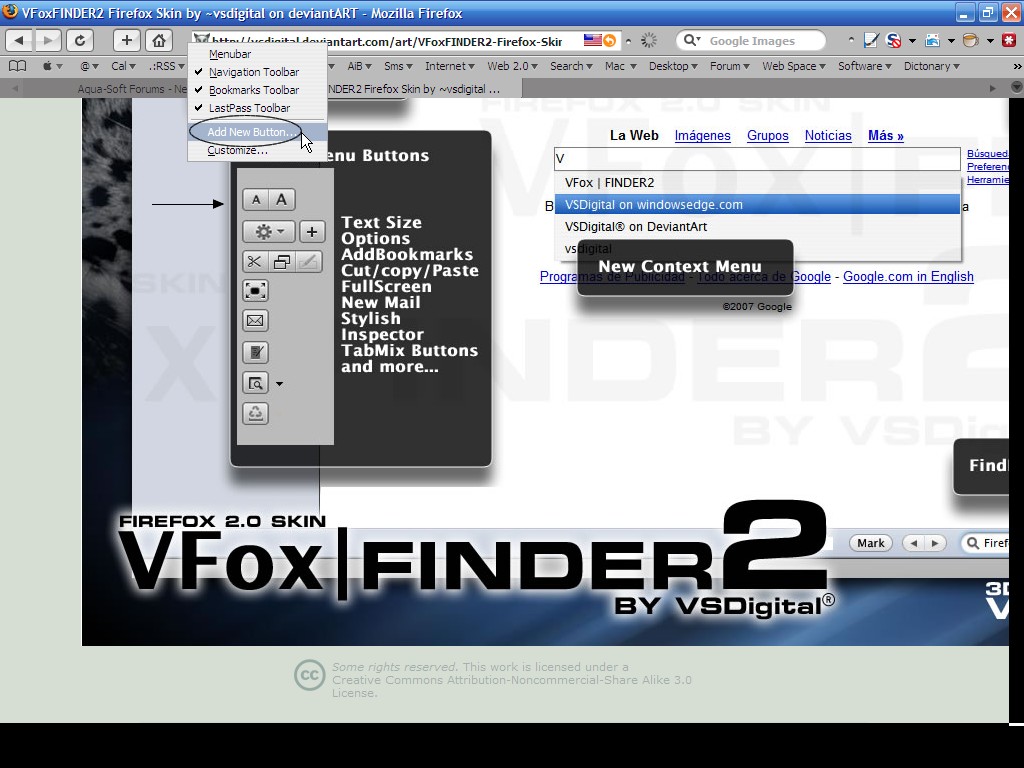Click the loading throbber spinner icon
Image resolution: width=1024 pixels, height=768 pixels.
(x=648, y=40)
